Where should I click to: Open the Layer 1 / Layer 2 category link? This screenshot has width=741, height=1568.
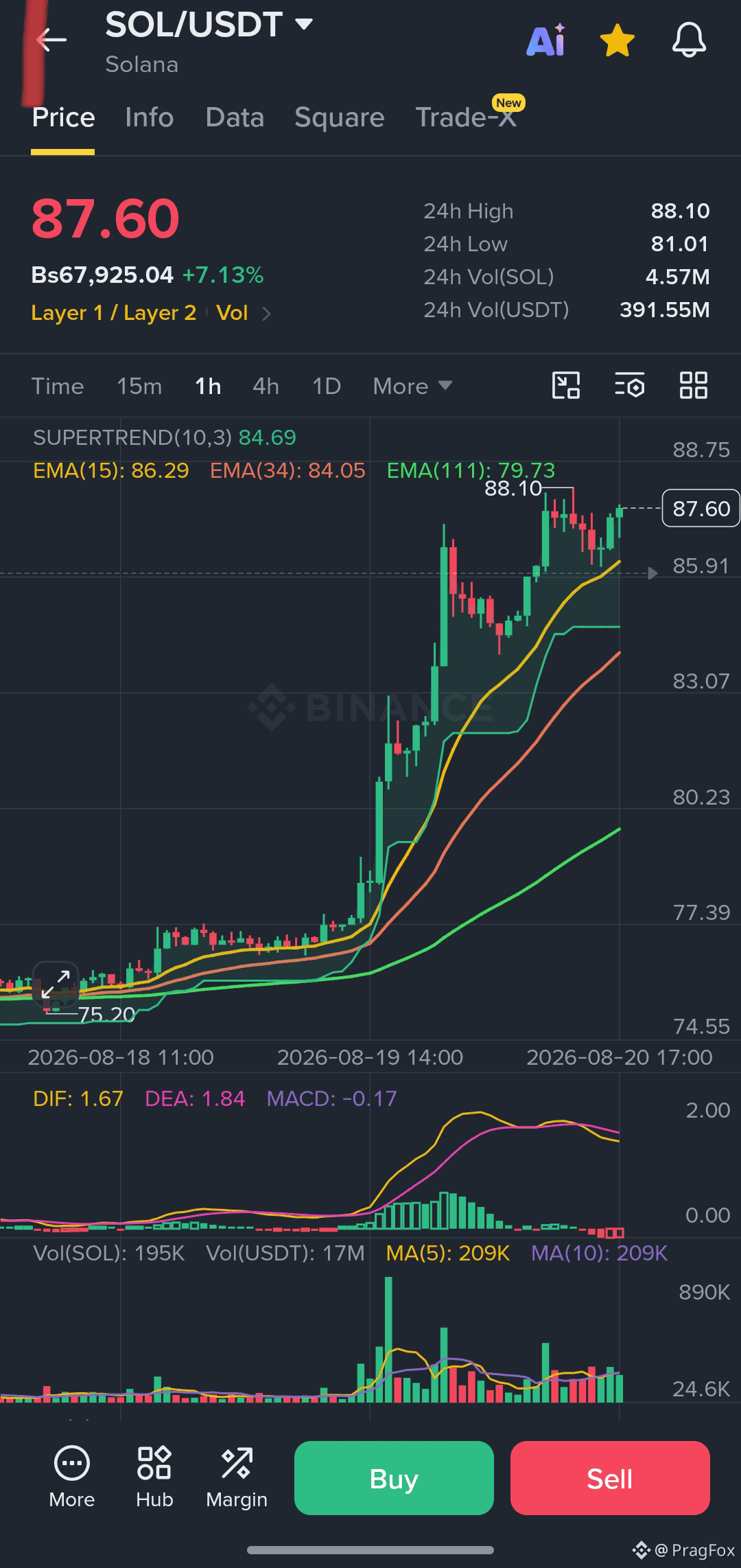pyautogui.click(x=114, y=313)
